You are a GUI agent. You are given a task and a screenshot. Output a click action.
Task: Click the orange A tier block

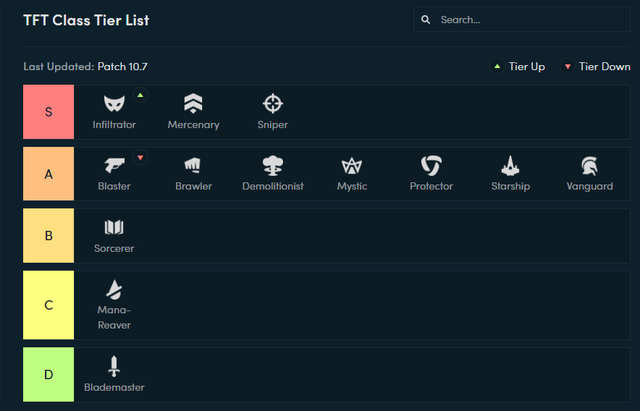[x=48, y=173]
